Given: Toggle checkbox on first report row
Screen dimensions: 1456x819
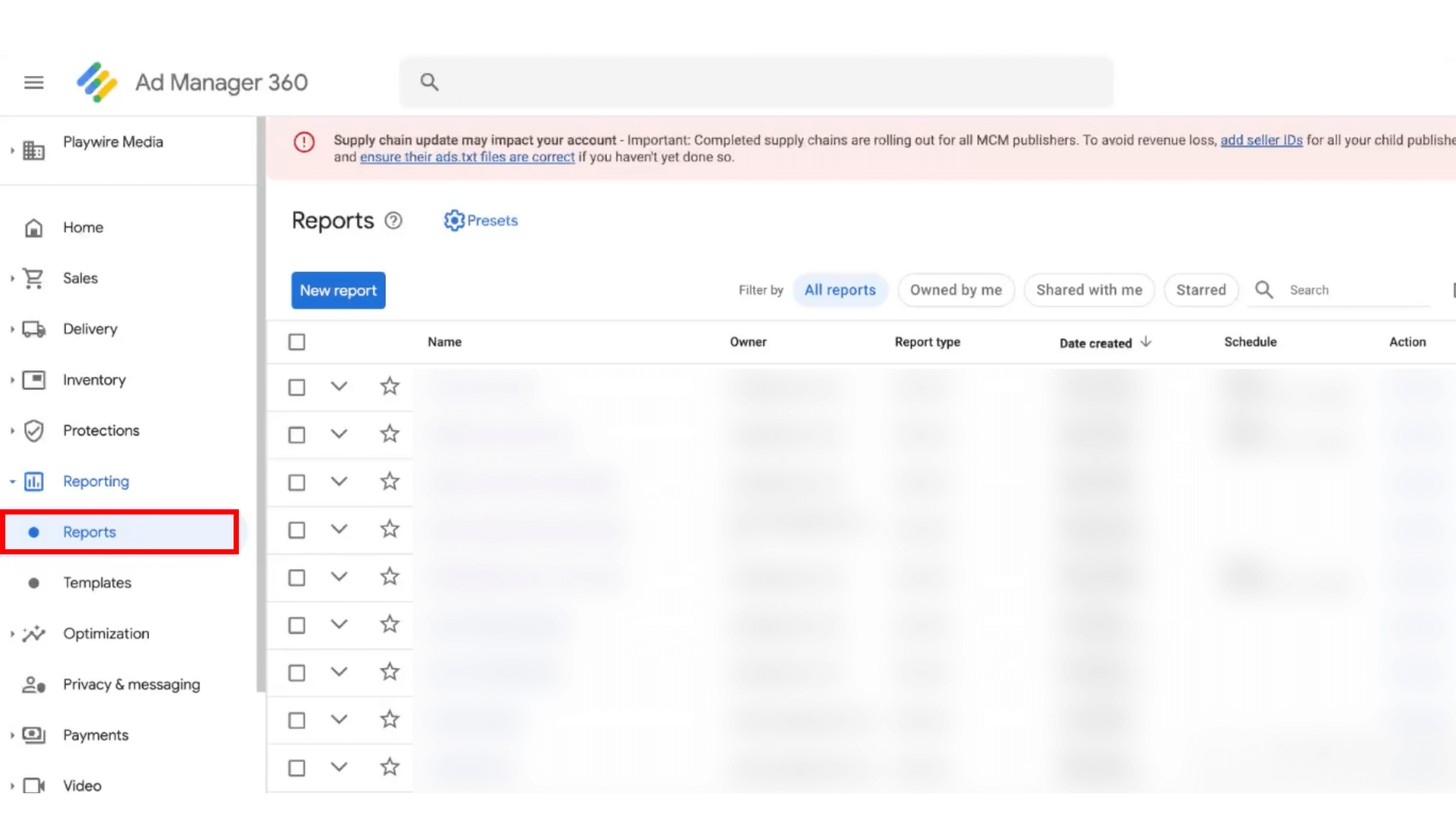Looking at the screenshot, I should [x=296, y=386].
